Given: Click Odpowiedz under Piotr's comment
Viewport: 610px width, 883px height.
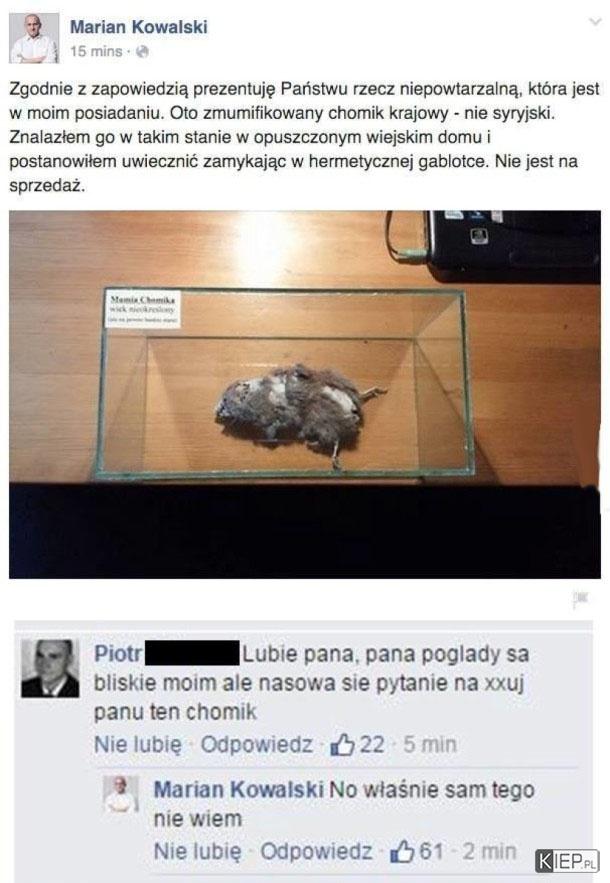Looking at the screenshot, I should tap(256, 744).
